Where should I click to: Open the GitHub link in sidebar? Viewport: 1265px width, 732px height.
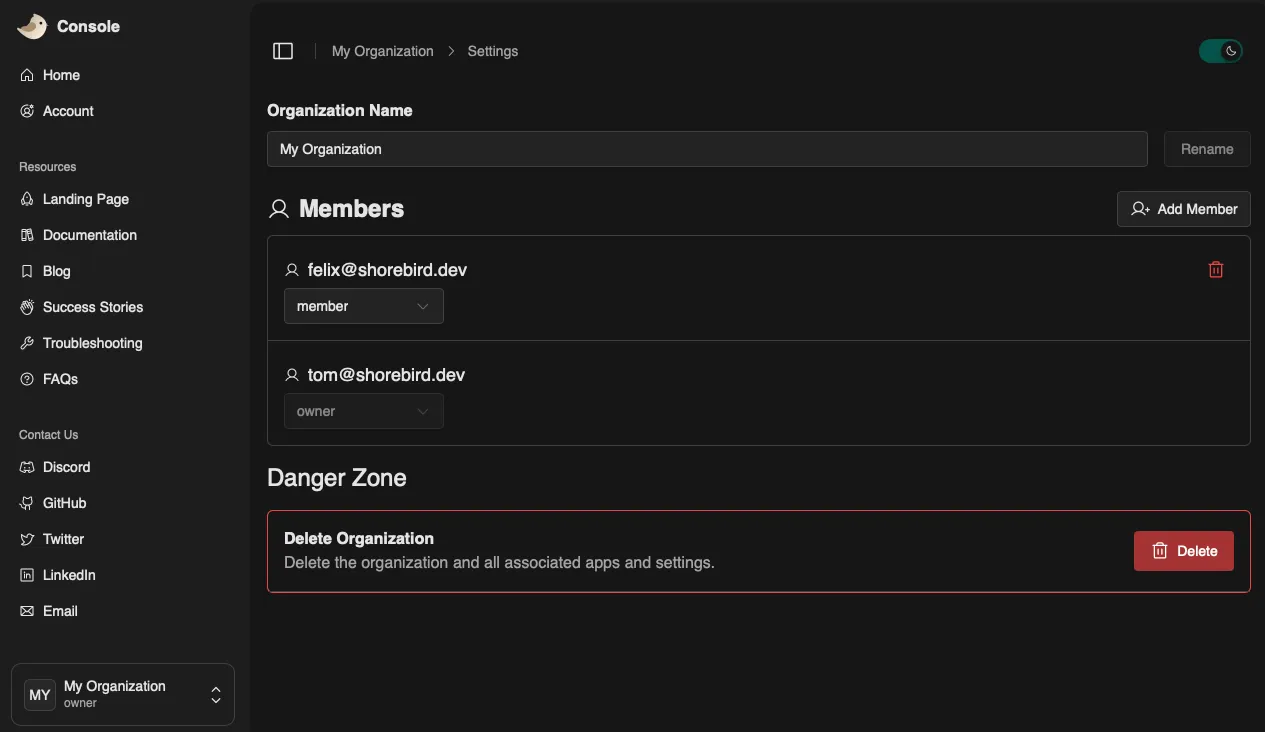(x=27, y=503)
